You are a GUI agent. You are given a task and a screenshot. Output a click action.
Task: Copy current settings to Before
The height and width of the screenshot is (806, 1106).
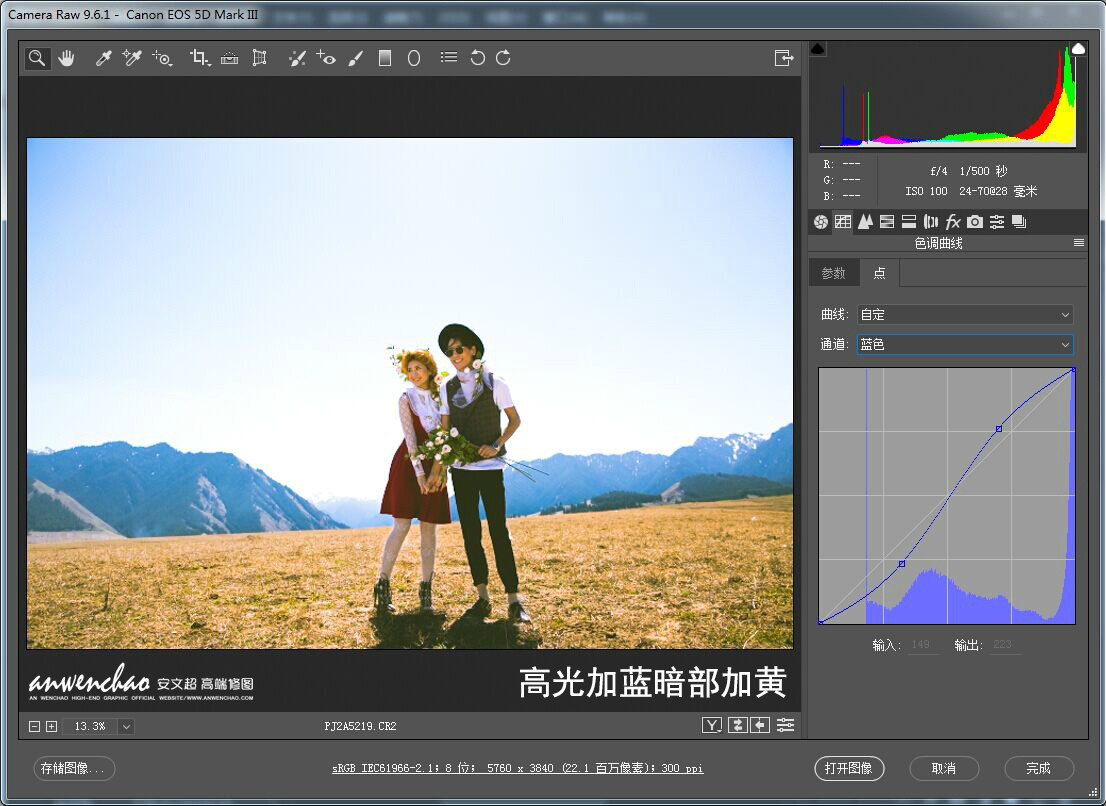click(760, 725)
